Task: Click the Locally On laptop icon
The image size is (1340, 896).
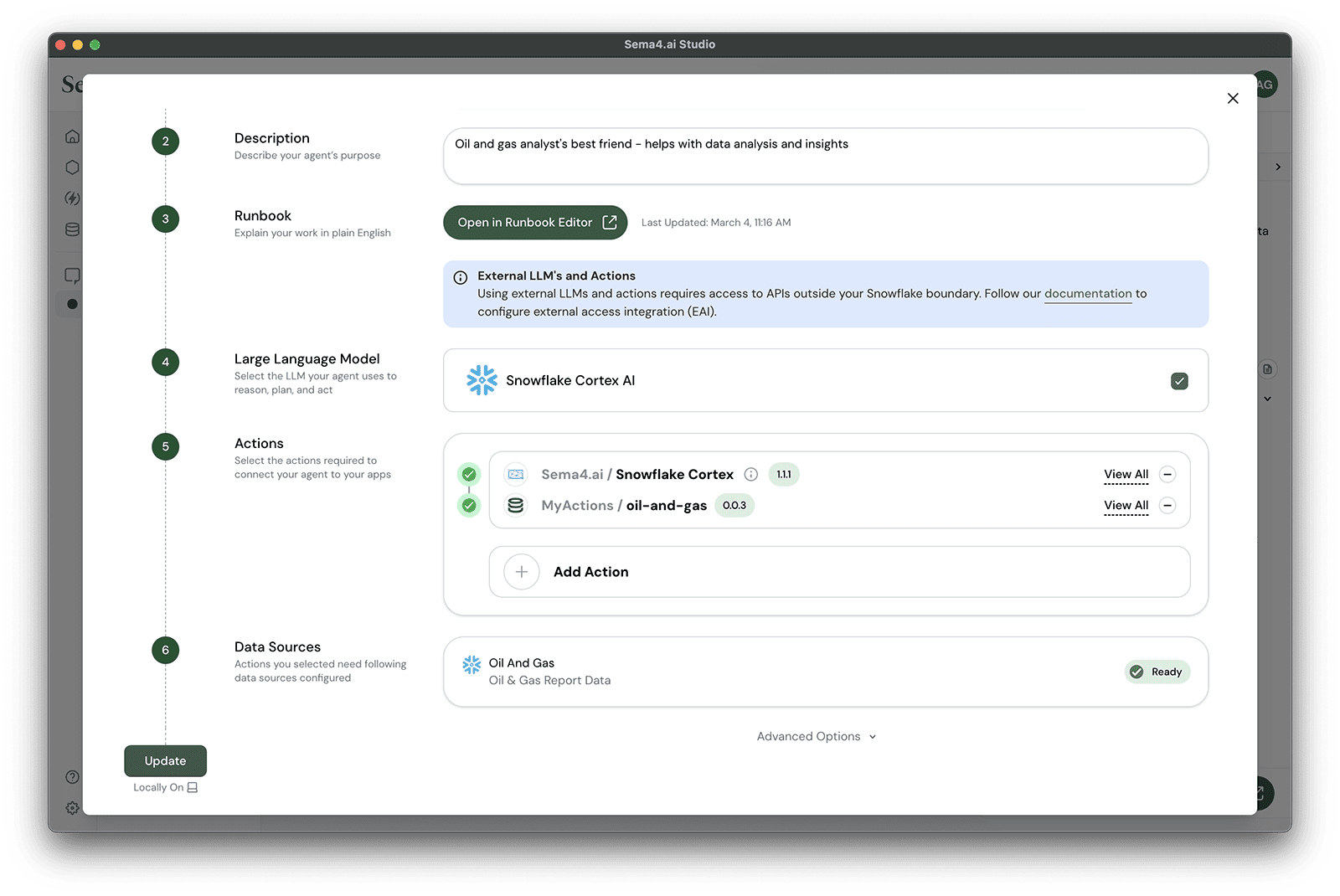Action: click(193, 788)
